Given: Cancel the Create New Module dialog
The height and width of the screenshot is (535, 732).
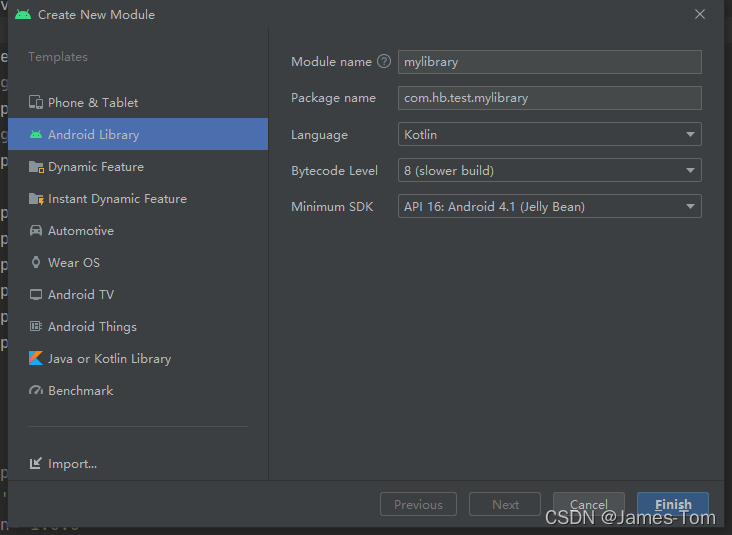Looking at the screenshot, I should (589, 504).
